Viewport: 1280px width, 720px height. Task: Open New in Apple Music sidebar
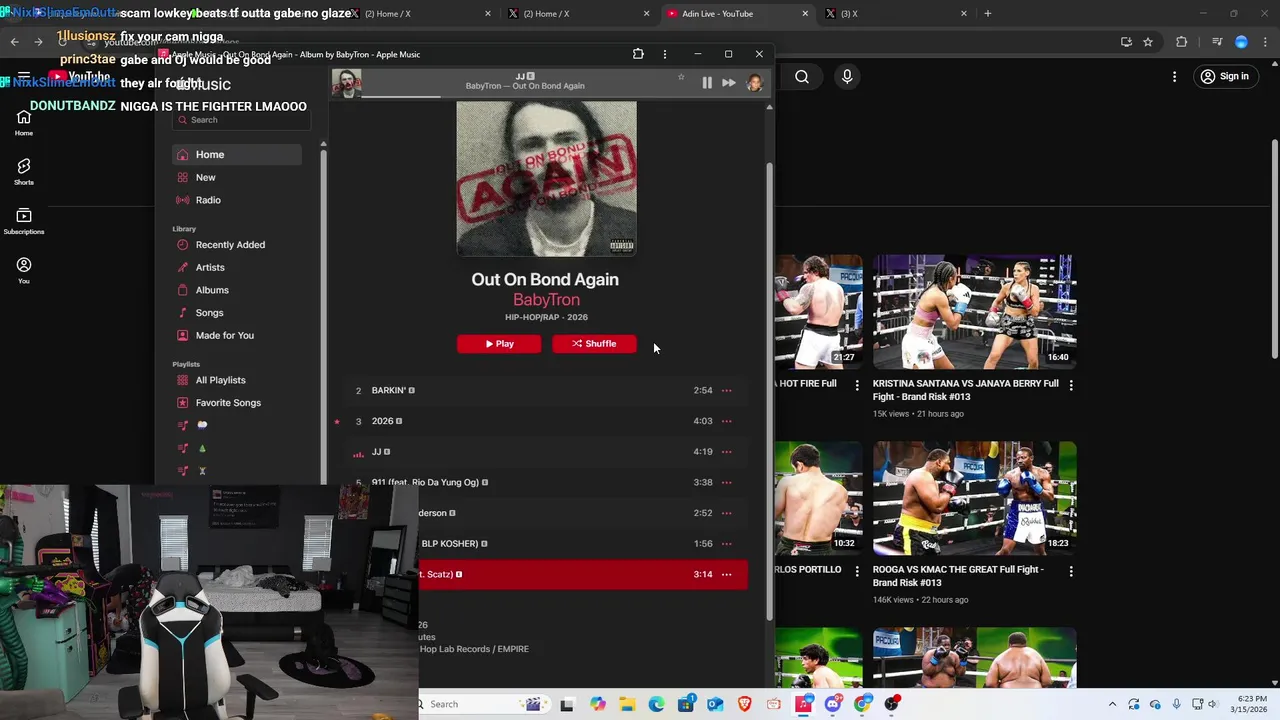click(x=237, y=177)
